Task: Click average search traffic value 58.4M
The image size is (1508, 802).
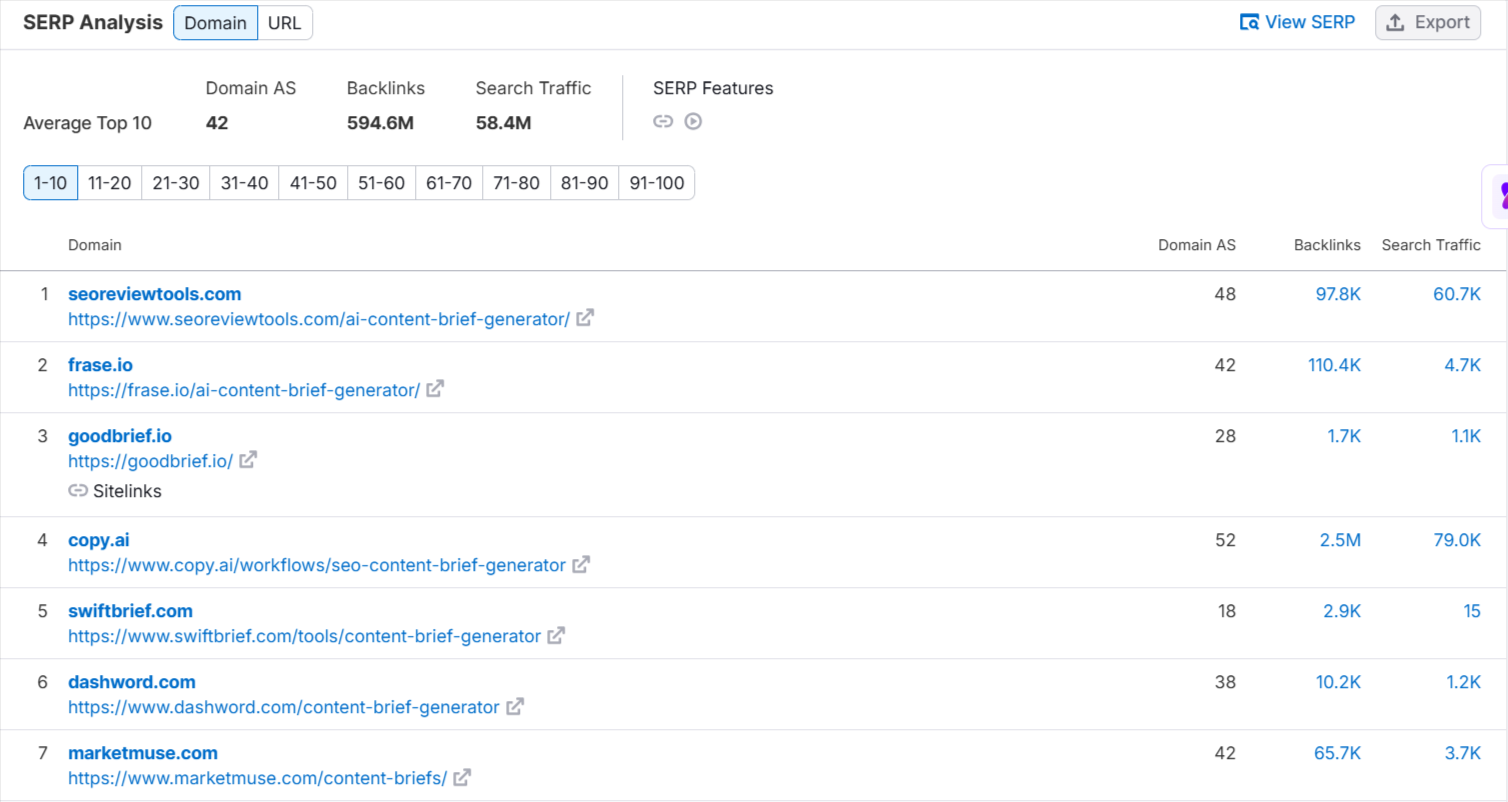Action: point(503,123)
